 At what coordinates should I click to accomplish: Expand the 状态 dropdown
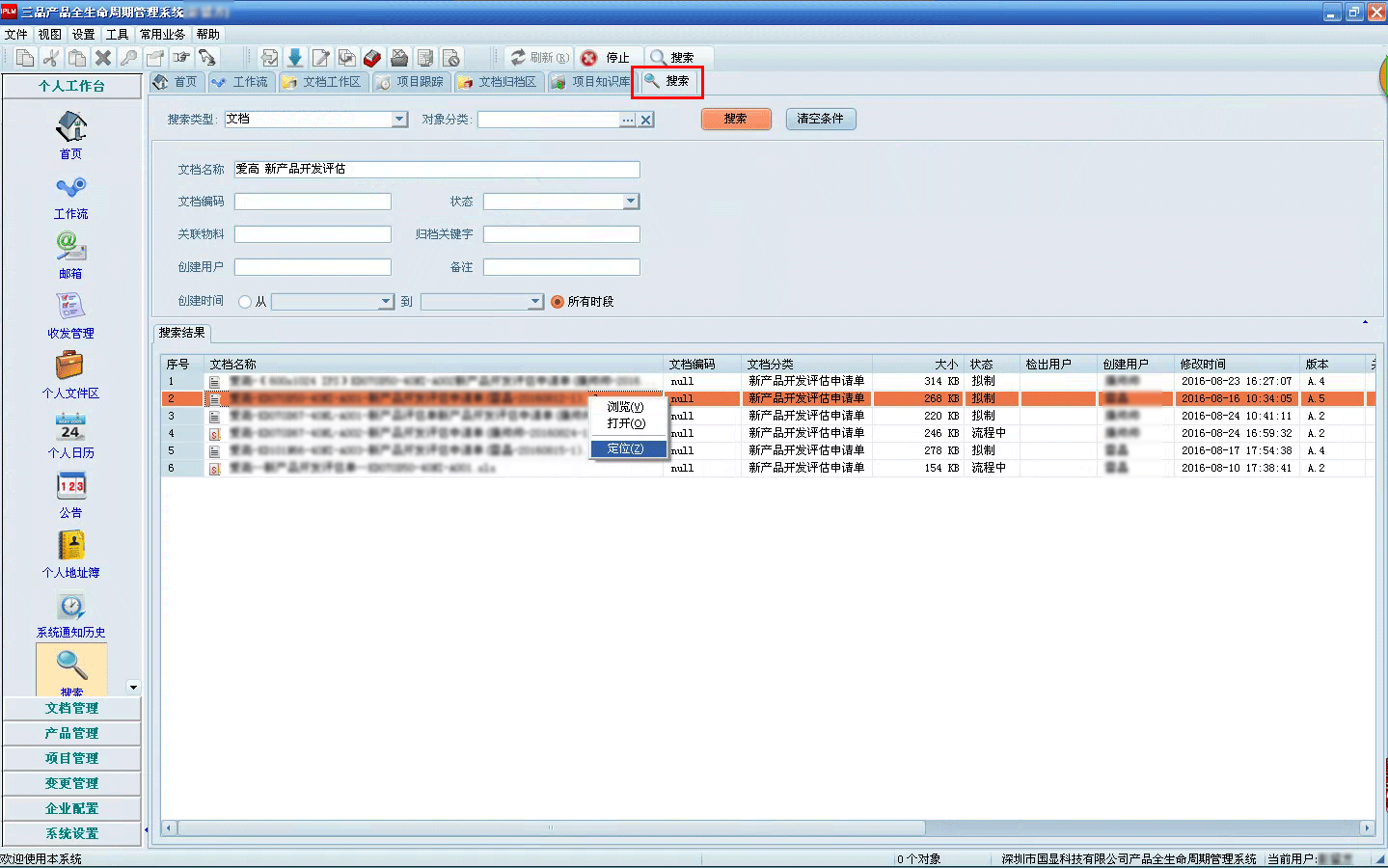coord(631,202)
